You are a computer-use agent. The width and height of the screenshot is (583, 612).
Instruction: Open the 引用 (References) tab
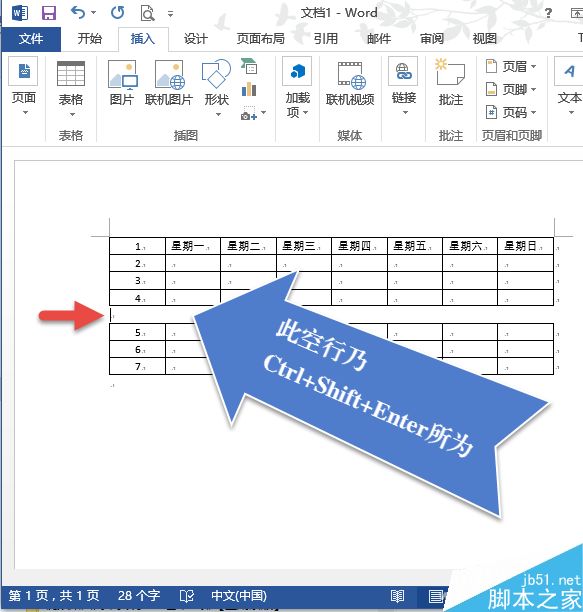pyautogui.click(x=326, y=39)
